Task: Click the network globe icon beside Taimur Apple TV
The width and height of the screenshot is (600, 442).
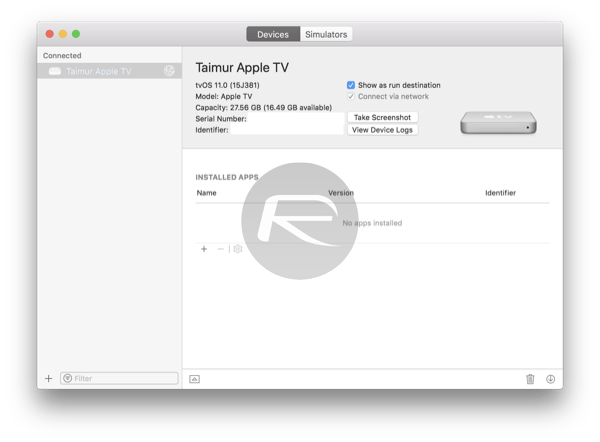Action: pos(169,71)
